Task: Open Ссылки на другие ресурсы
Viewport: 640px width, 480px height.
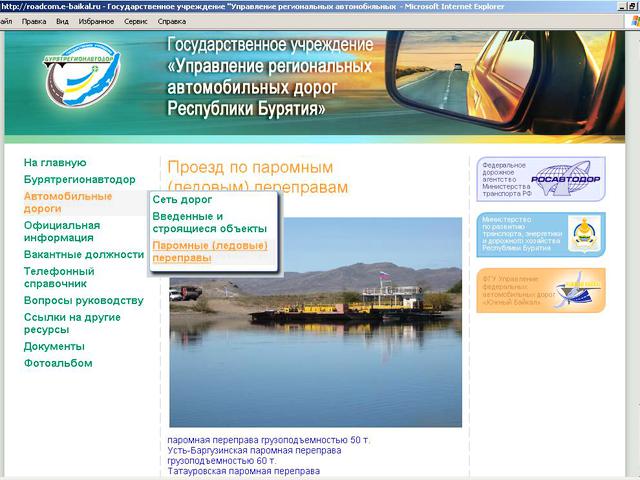Action: 72,323
